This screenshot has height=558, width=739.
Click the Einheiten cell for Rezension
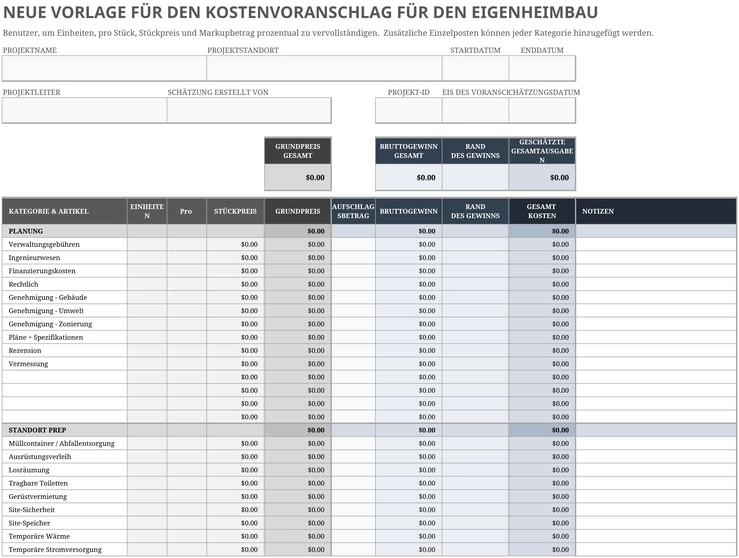tap(147, 350)
